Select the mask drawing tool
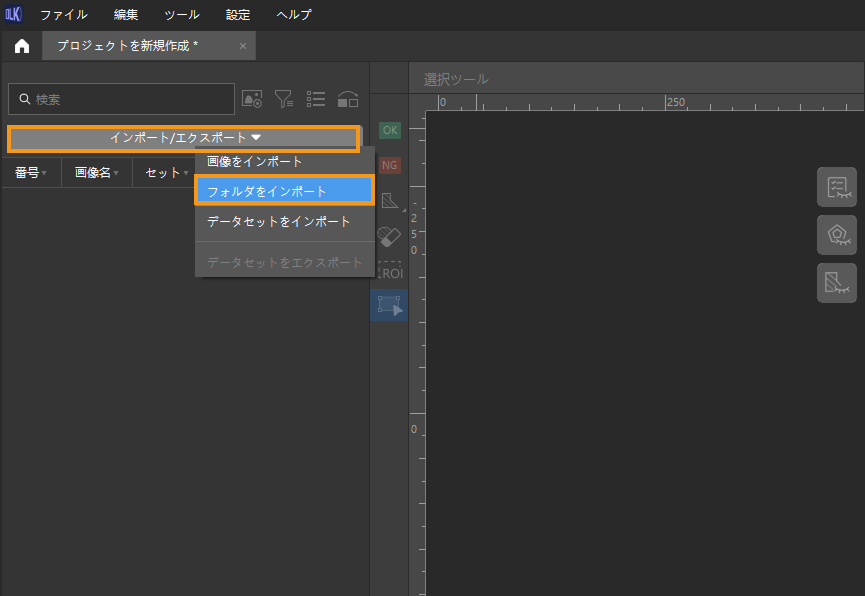Screen dimensions: 865x596 (x=389, y=201)
